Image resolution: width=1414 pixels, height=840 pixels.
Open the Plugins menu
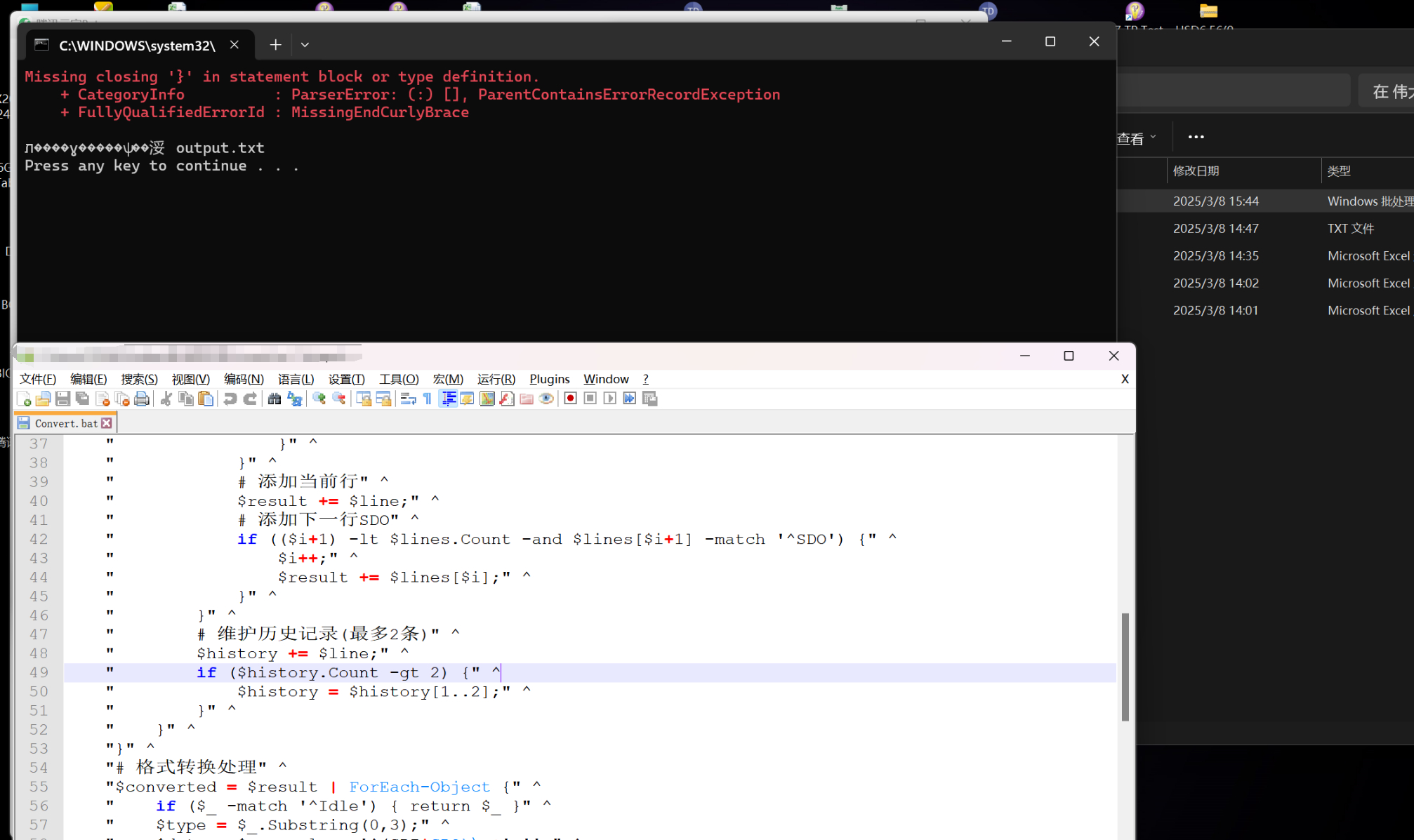550,379
